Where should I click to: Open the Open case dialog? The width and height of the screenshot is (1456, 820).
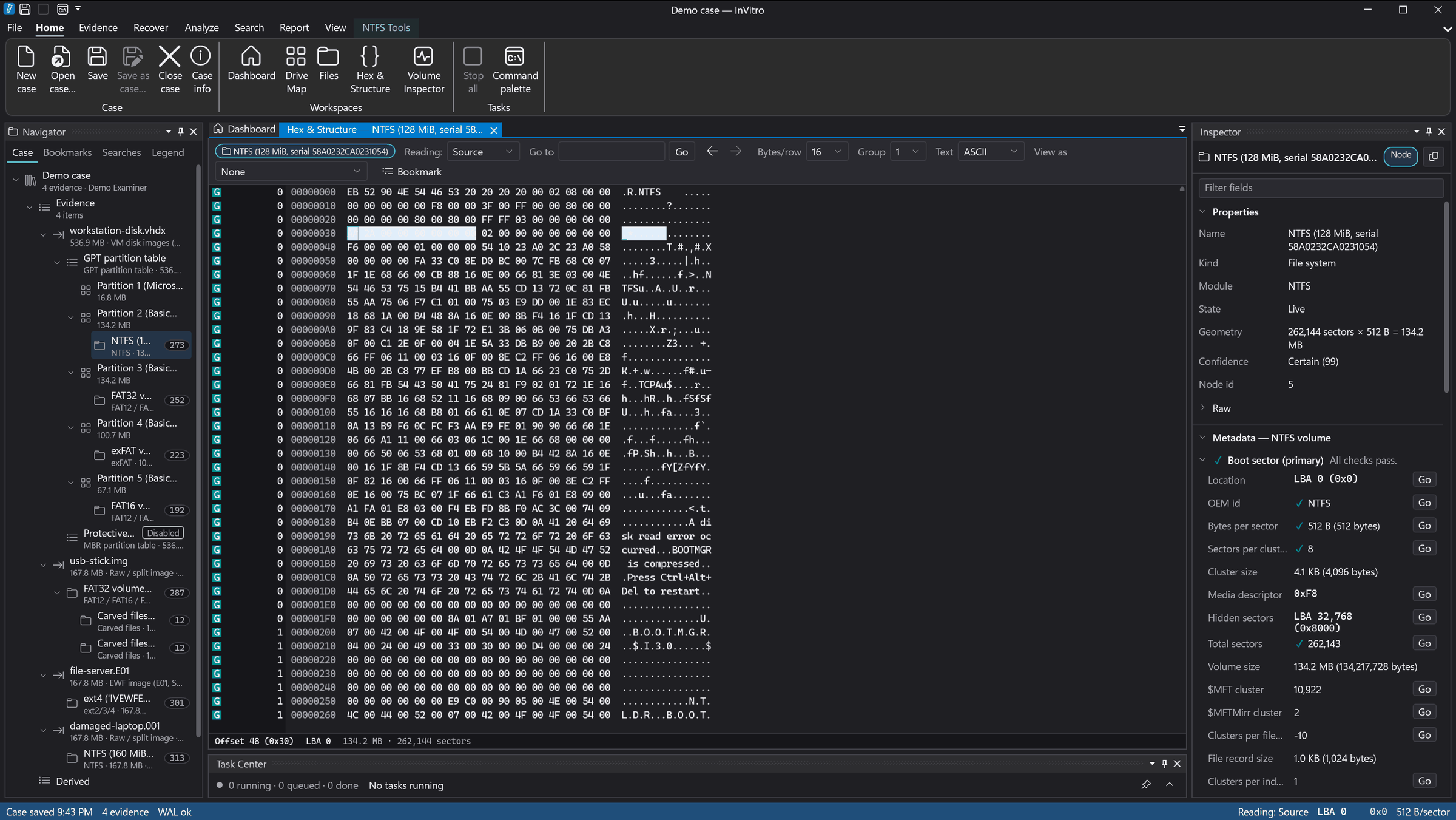(x=62, y=69)
